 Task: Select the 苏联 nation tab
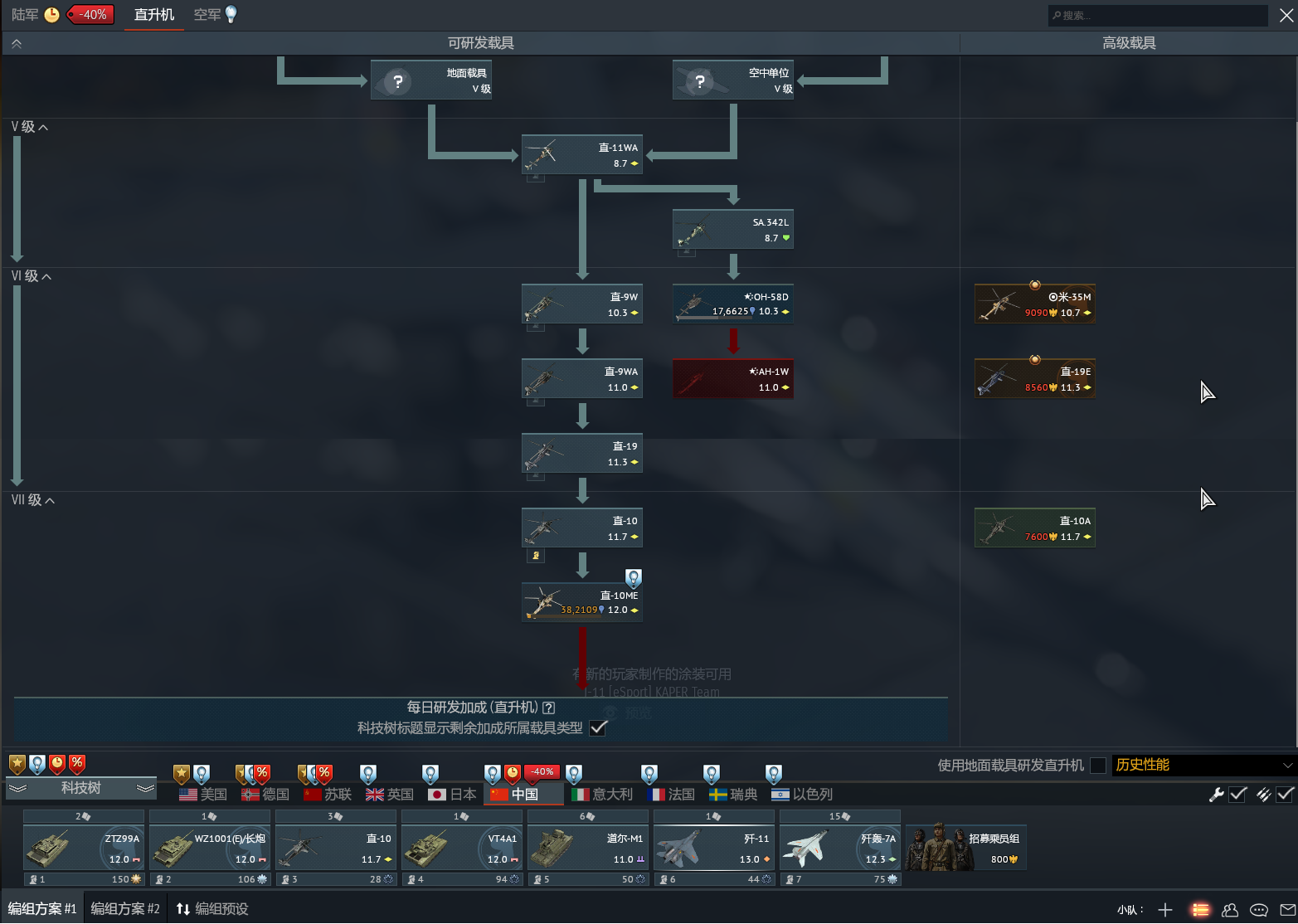pyautogui.click(x=328, y=795)
